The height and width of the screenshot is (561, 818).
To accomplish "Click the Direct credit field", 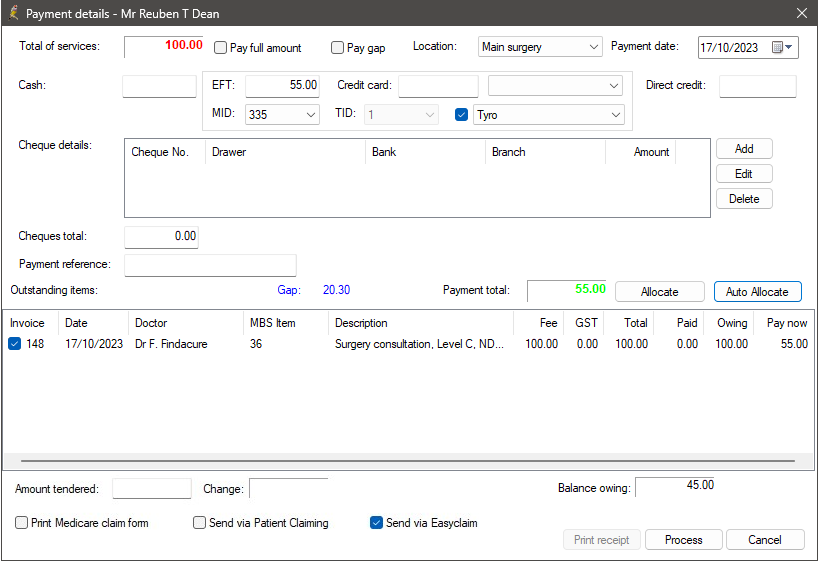I will [757, 86].
